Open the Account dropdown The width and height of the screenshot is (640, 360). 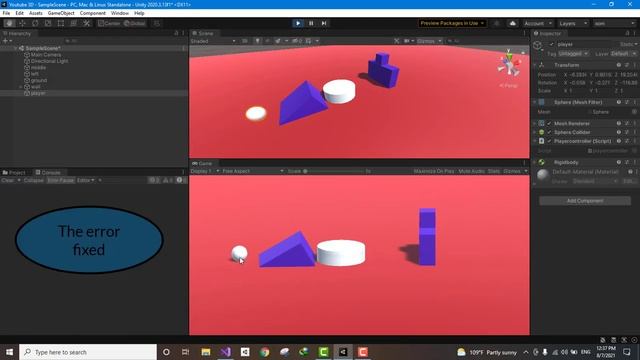tap(538, 23)
